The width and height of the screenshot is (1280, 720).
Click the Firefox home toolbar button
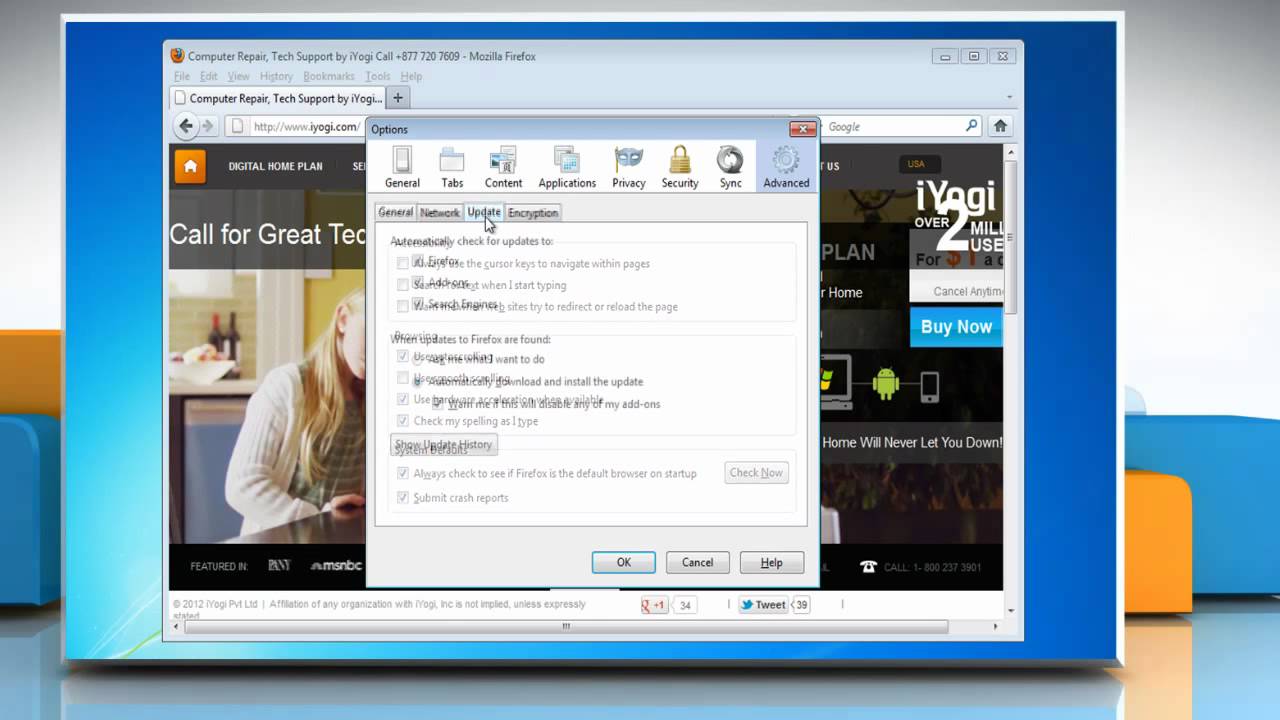(x=1000, y=126)
